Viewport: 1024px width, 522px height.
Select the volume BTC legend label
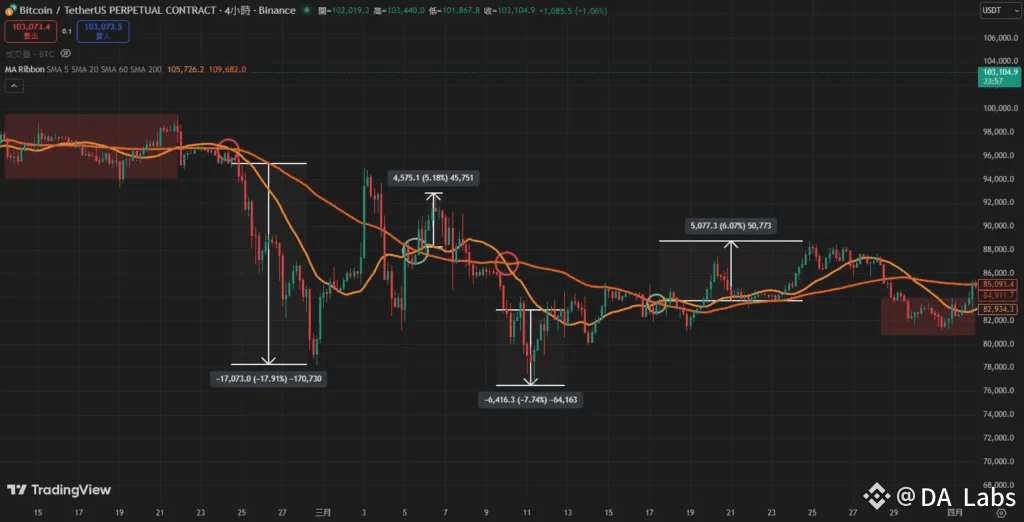[x=29, y=54]
